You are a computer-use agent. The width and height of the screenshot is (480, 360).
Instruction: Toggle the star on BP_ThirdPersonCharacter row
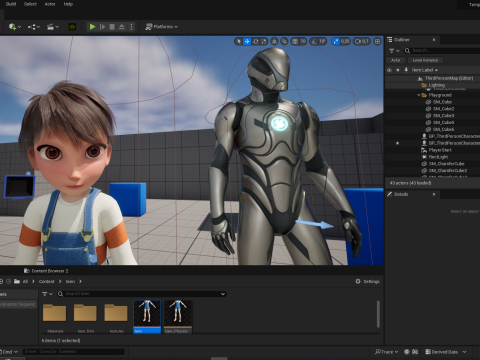pos(397,143)
